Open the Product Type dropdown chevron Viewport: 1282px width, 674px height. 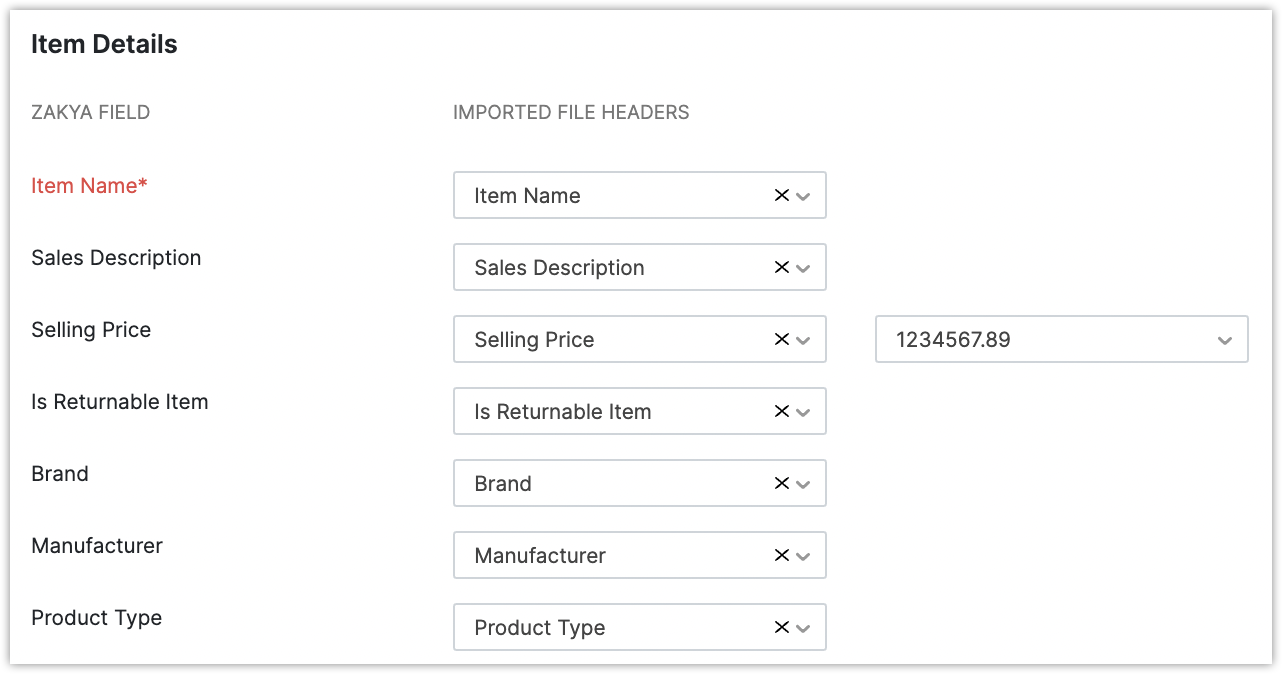point(803,628)
